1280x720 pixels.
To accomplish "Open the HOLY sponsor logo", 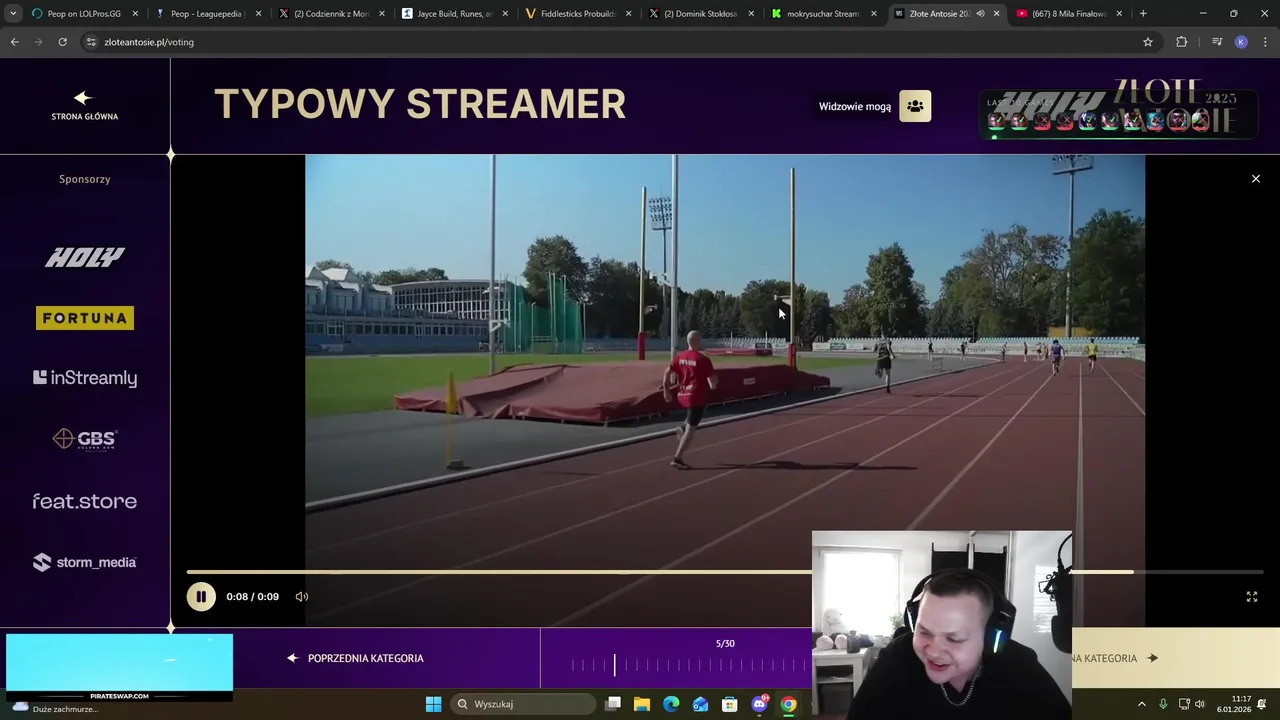I will 85,257.
